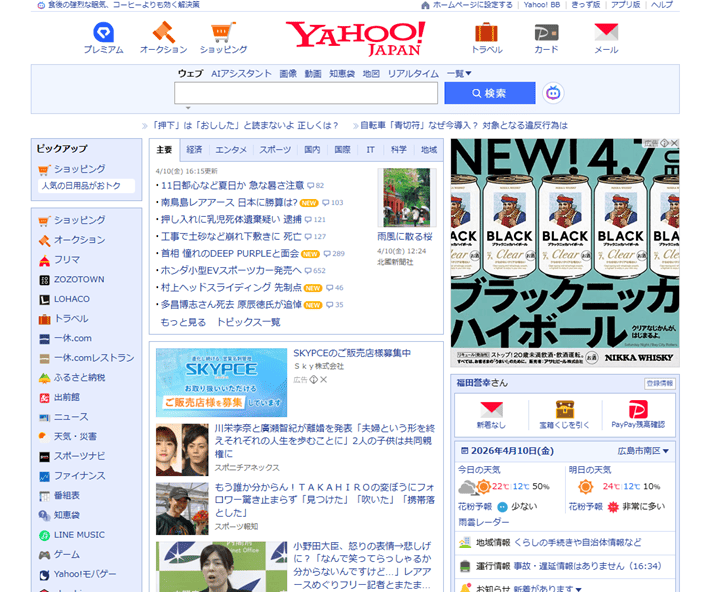Select the スポーツ news tab

coord(275,149)
